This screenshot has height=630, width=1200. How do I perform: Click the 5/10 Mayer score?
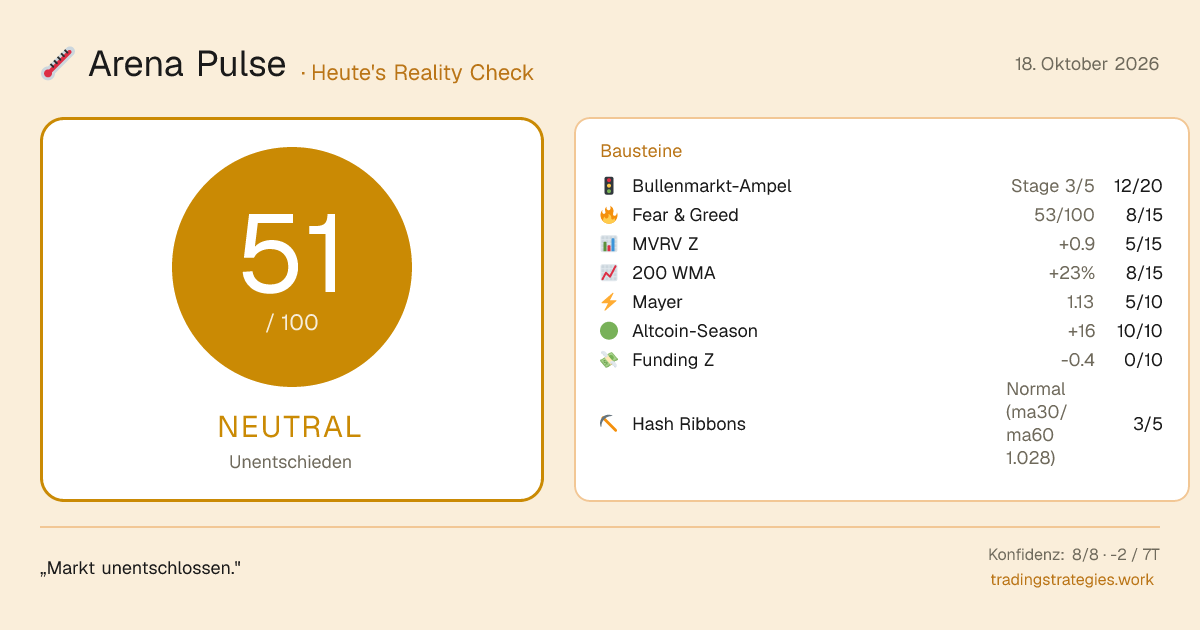click(1143, 302)
